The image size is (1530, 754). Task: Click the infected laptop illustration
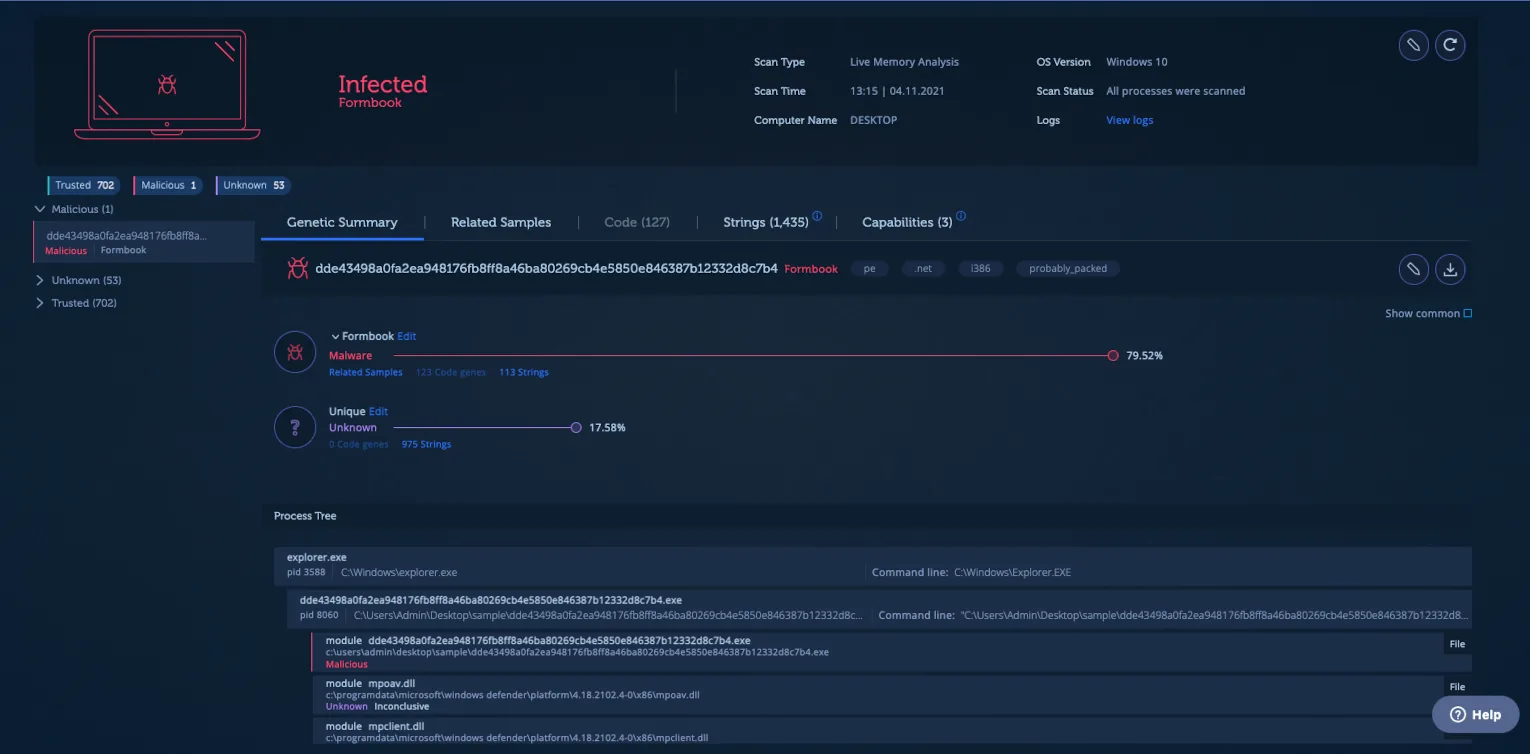(167, 84)
